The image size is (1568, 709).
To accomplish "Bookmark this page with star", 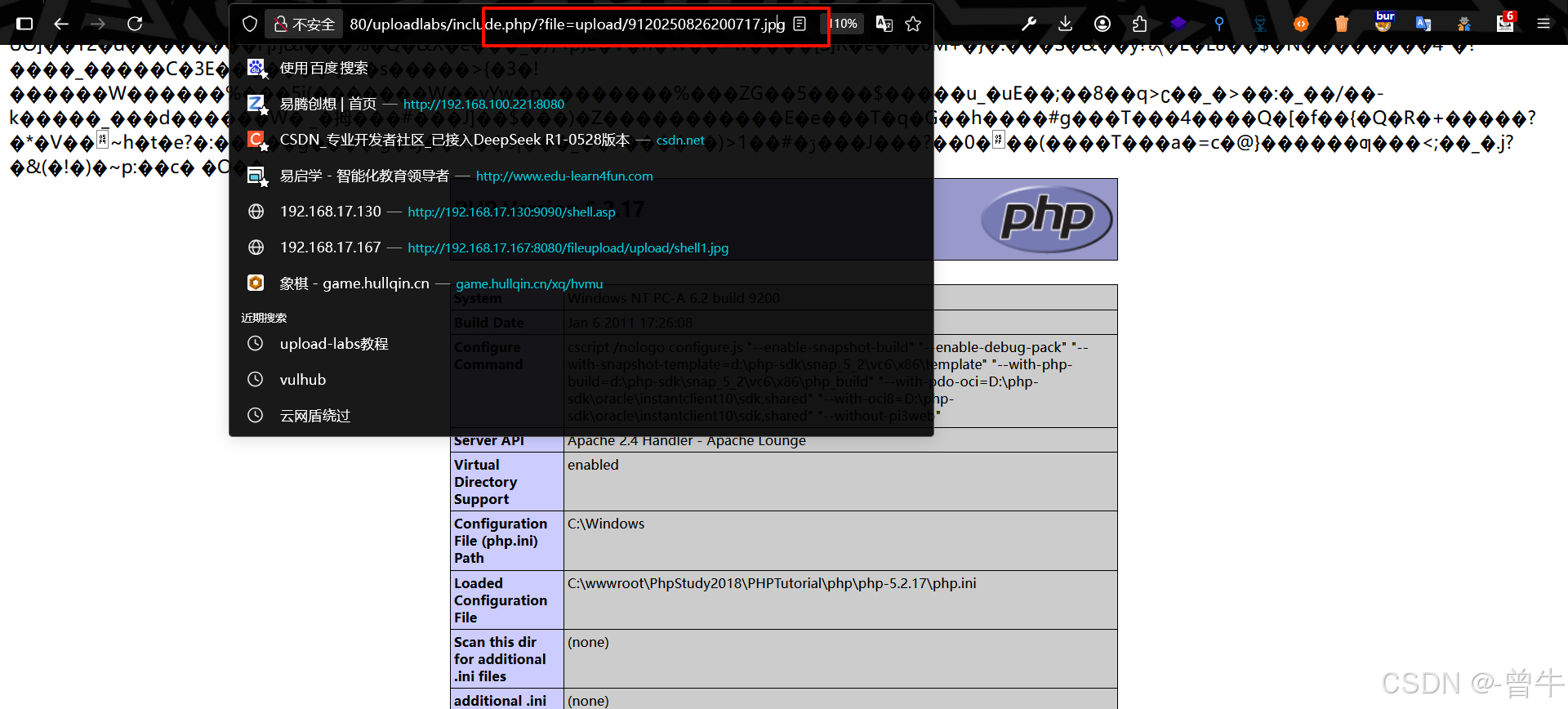I will click(x=913, y=24).
